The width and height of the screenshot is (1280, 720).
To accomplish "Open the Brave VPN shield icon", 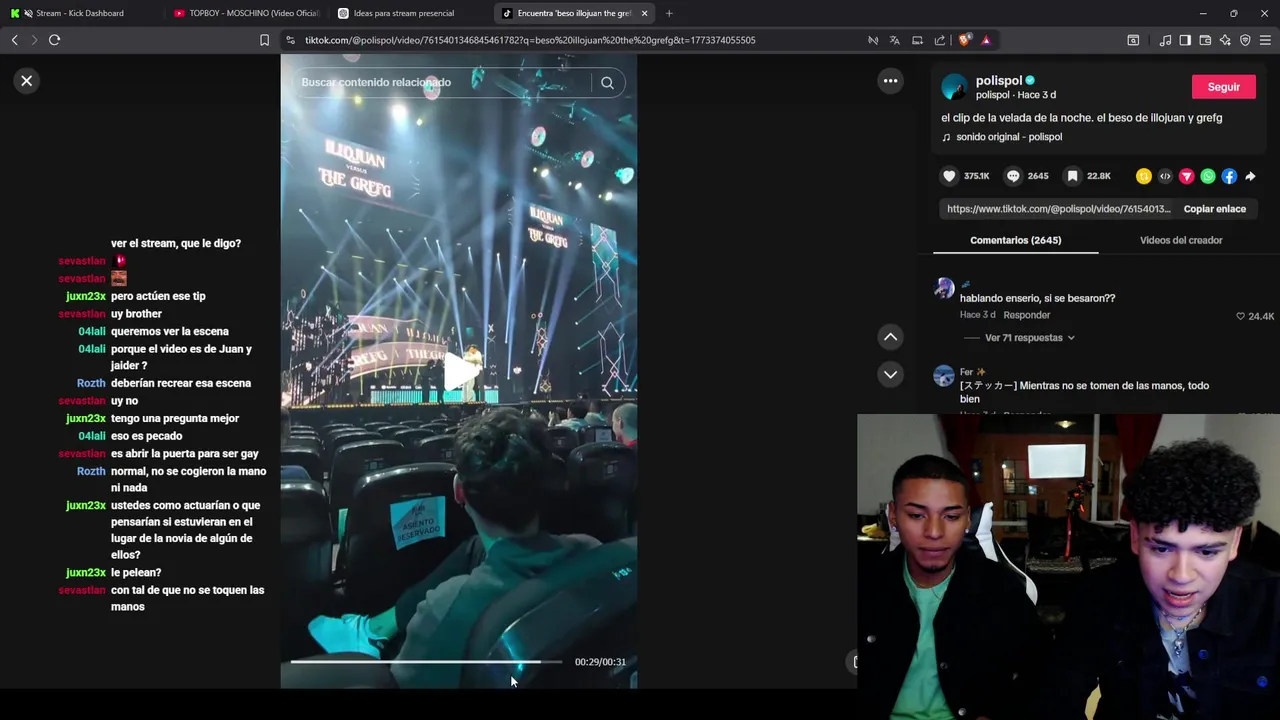I will click(1245, 40).
